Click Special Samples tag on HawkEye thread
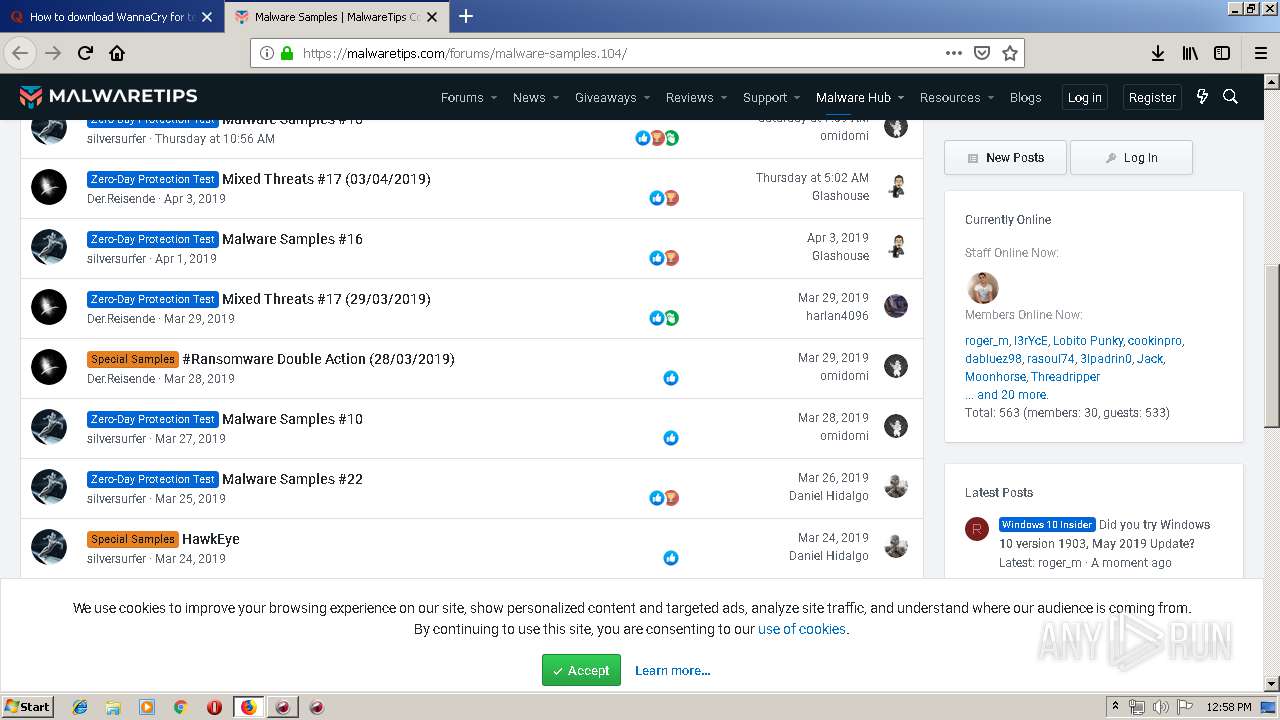1280x720 pixels. point(133,539)
